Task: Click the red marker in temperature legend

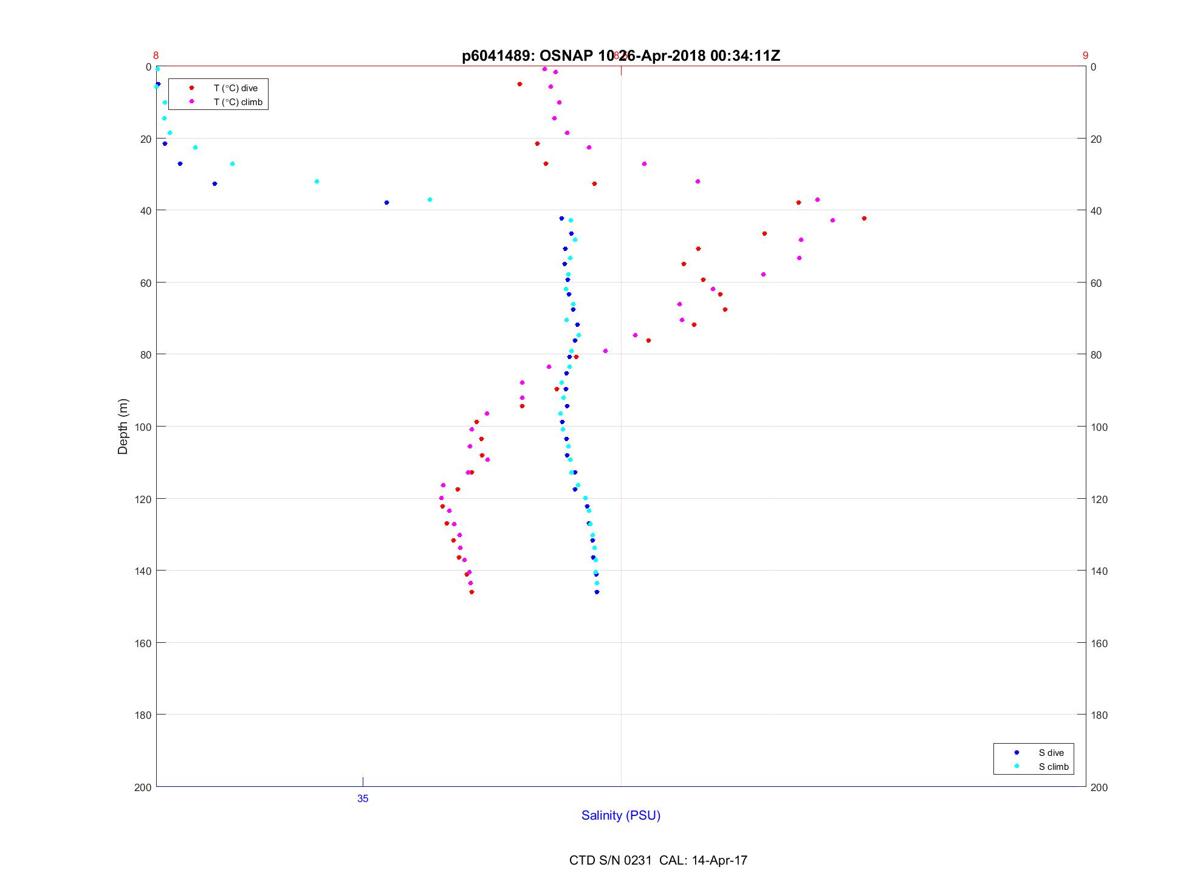Action: point(192,88)
